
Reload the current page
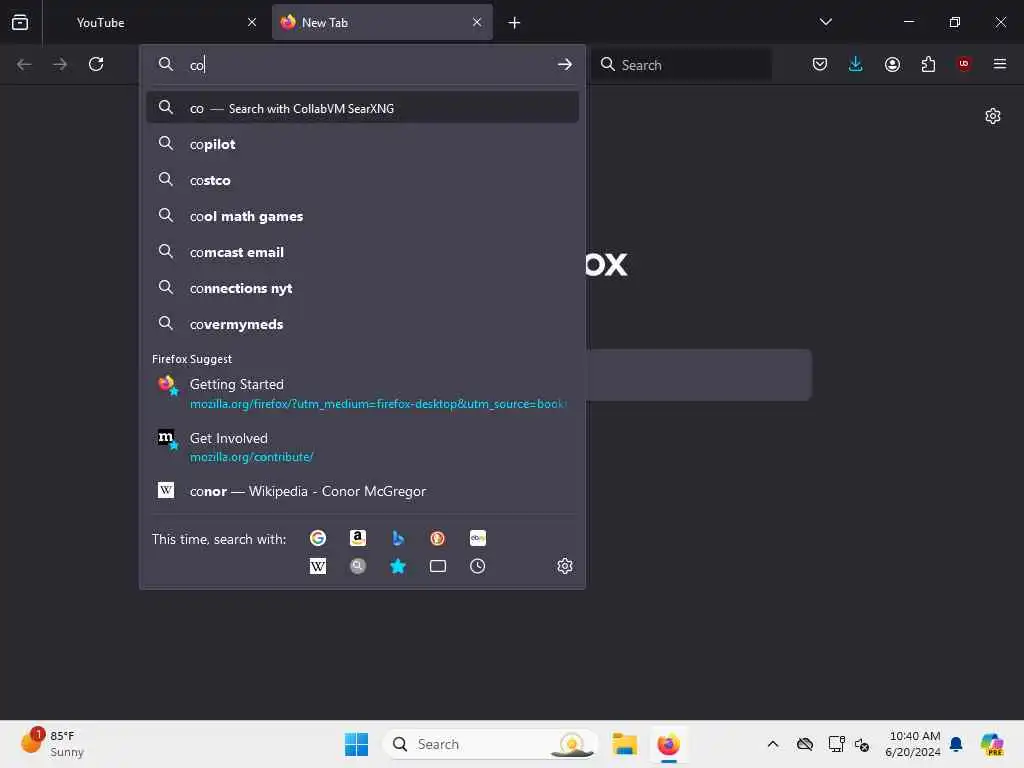pos(96,64)
